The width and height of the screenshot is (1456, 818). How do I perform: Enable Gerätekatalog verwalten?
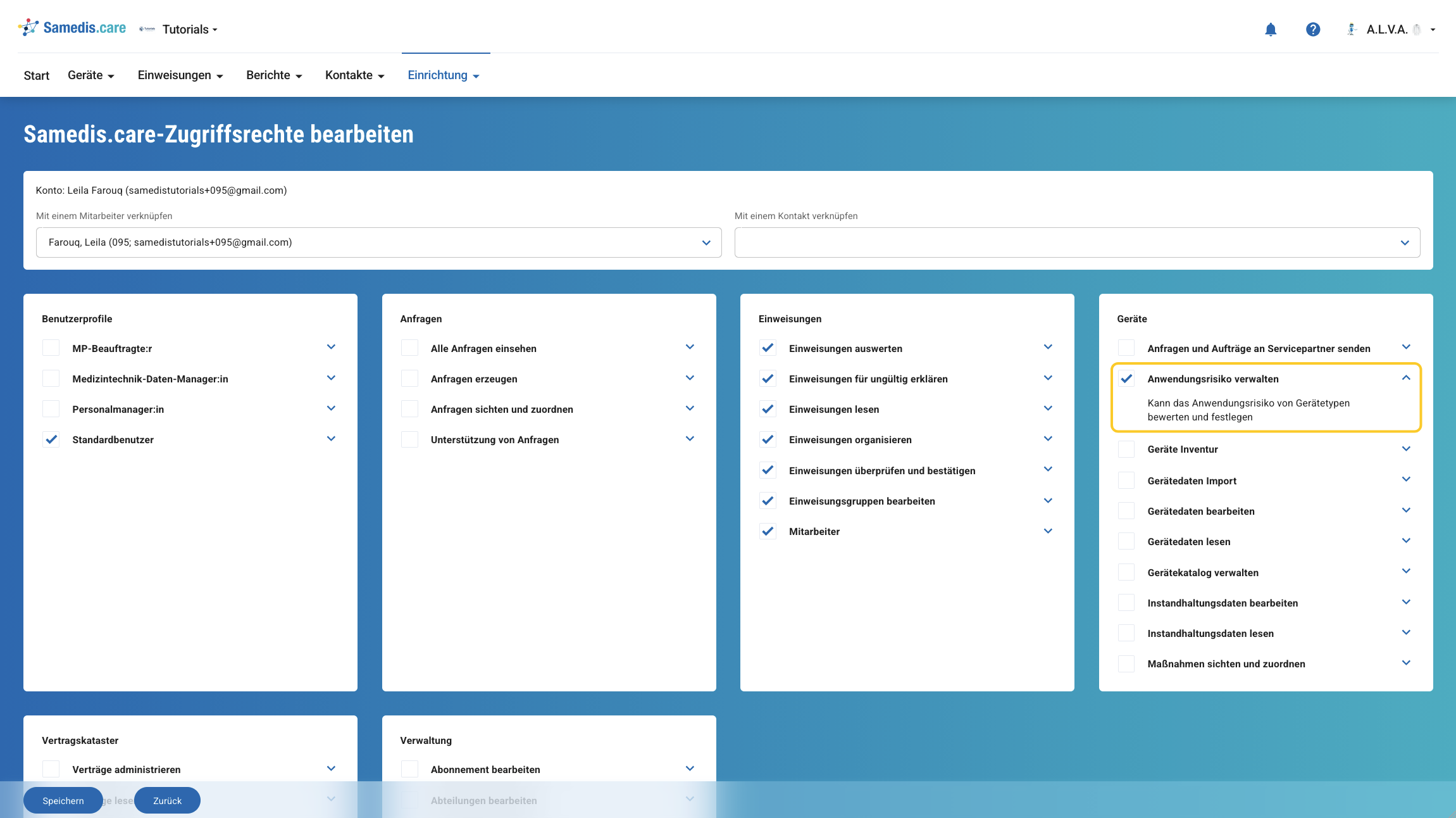1127,572
